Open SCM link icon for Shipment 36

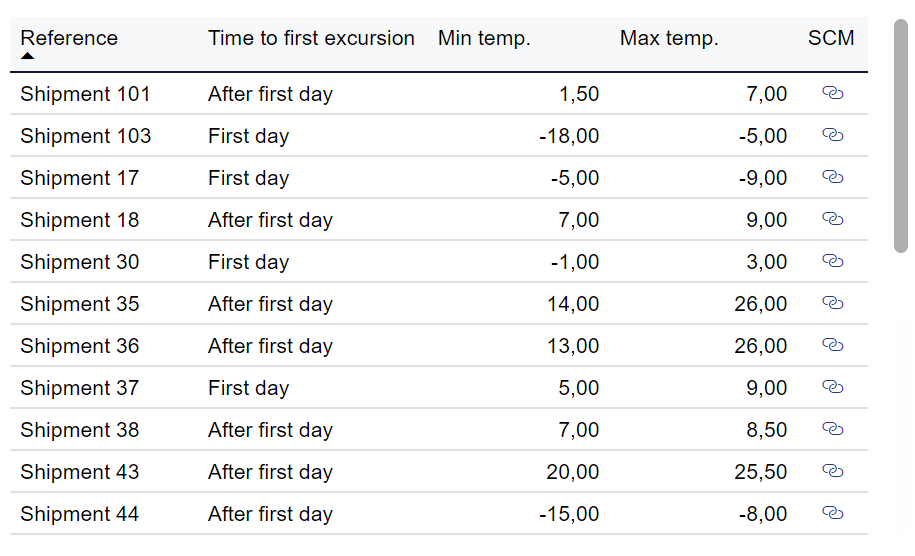coord(833,345)
